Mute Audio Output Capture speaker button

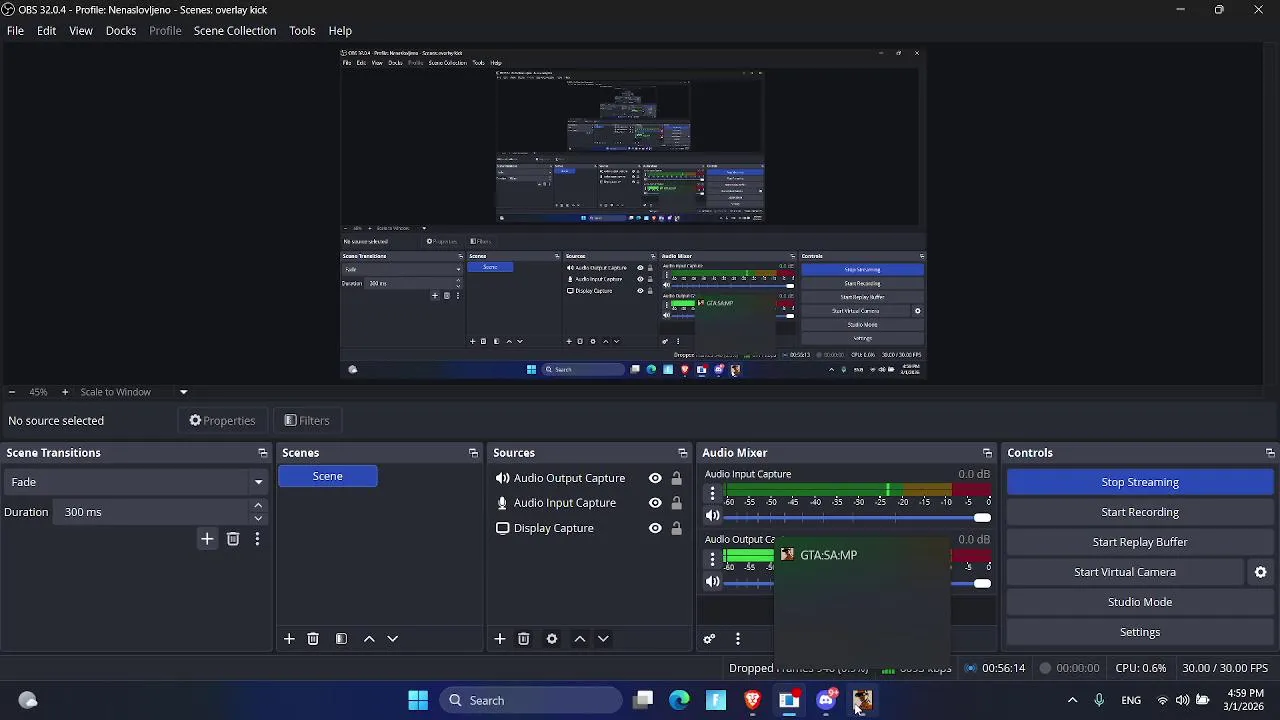(712, 582)
